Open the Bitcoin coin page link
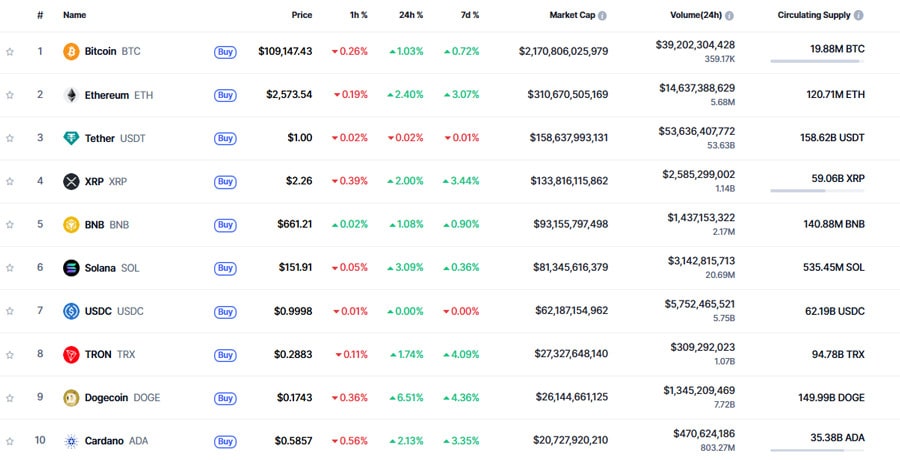The height and width of the screenshot is (460, 900). [112, 52]
